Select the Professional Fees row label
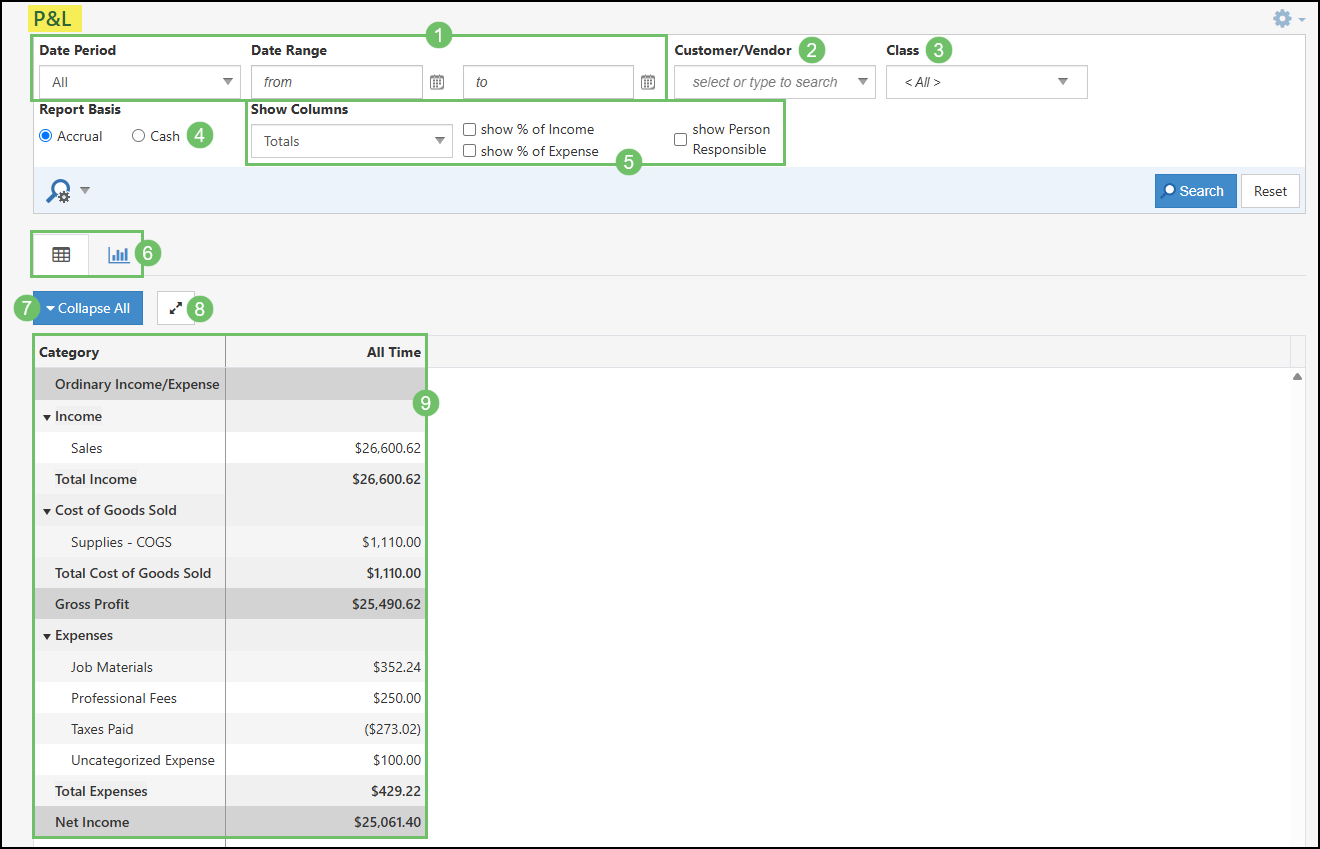The width and height of the screenshot is (1320, 849). [124, 698]
